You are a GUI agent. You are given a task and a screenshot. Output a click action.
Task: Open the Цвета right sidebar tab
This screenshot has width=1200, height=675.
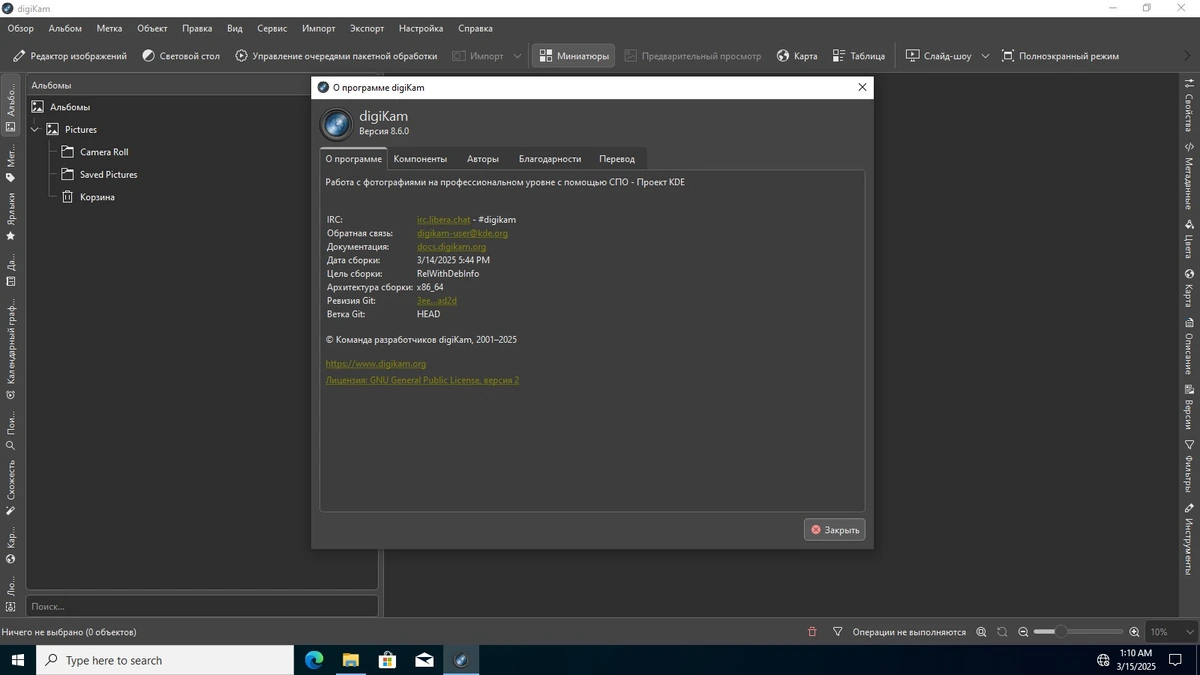[x=1189, y=239]
